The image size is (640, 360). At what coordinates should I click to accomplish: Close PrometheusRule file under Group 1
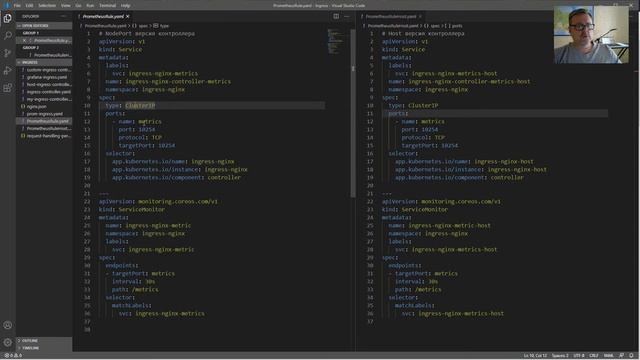click(x=24, y=40)
